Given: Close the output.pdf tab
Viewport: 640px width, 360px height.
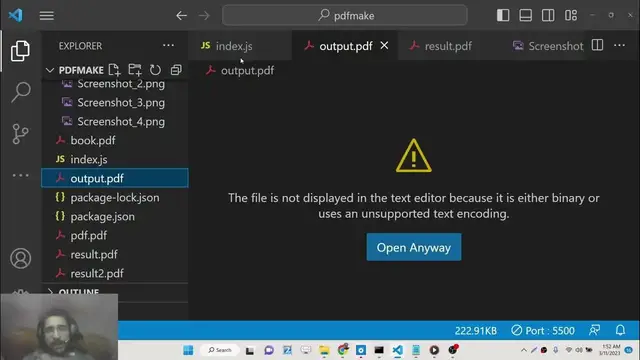Looking at the screenshot, I should pos(384,46).
